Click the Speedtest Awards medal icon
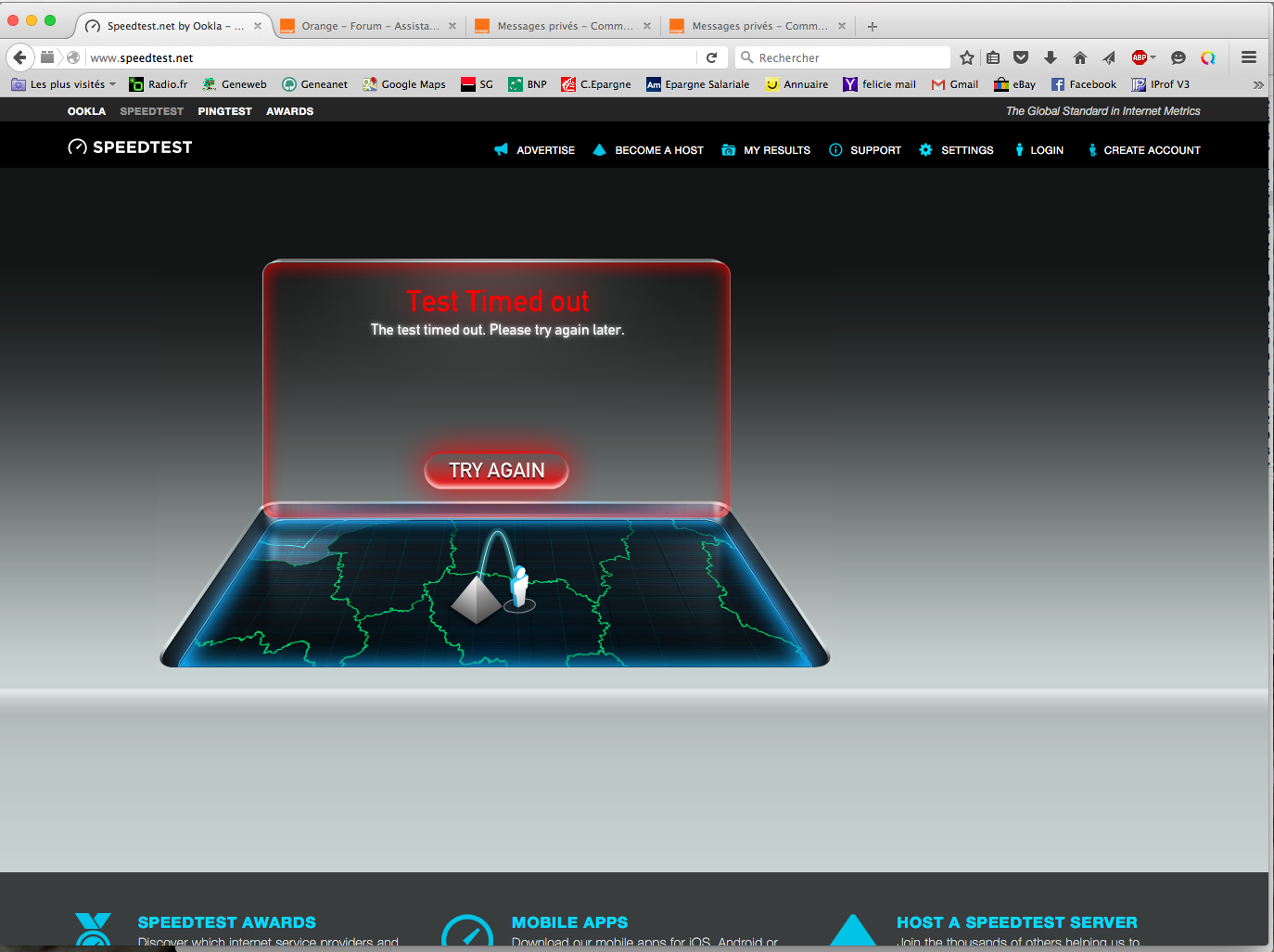 [x=93, y=930]
